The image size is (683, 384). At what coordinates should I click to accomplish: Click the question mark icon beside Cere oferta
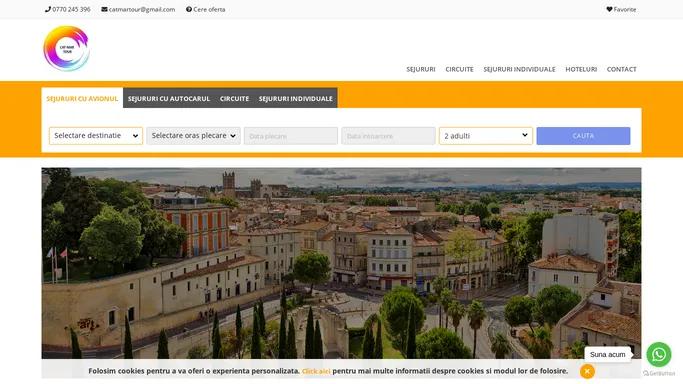(189, 9)
